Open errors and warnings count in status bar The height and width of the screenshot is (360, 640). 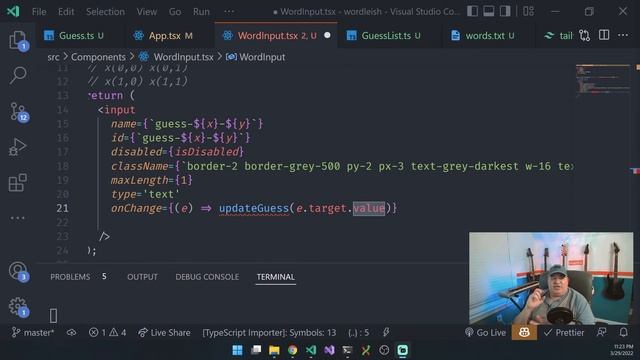coord(107,333)
